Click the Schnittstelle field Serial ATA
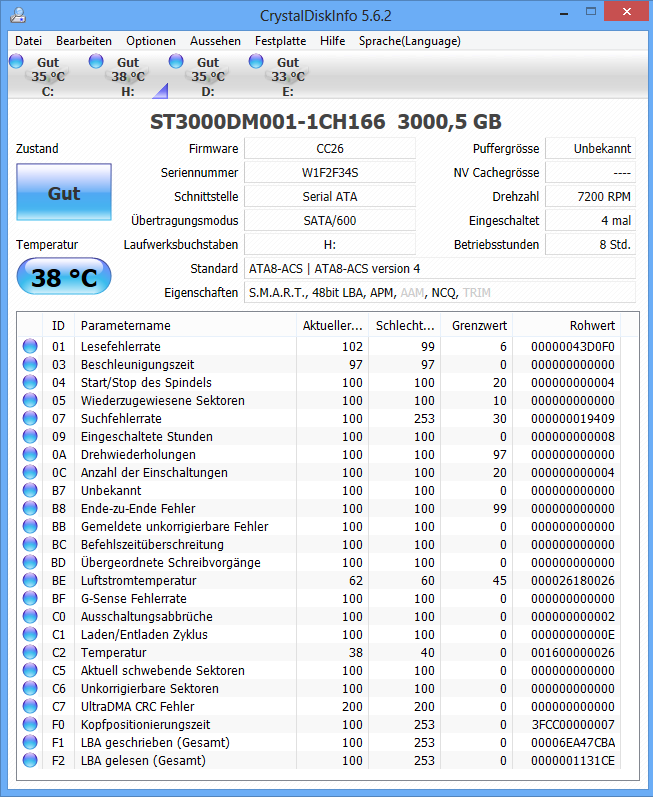Viewport: 653px width, 797px height. click(330, 196)
